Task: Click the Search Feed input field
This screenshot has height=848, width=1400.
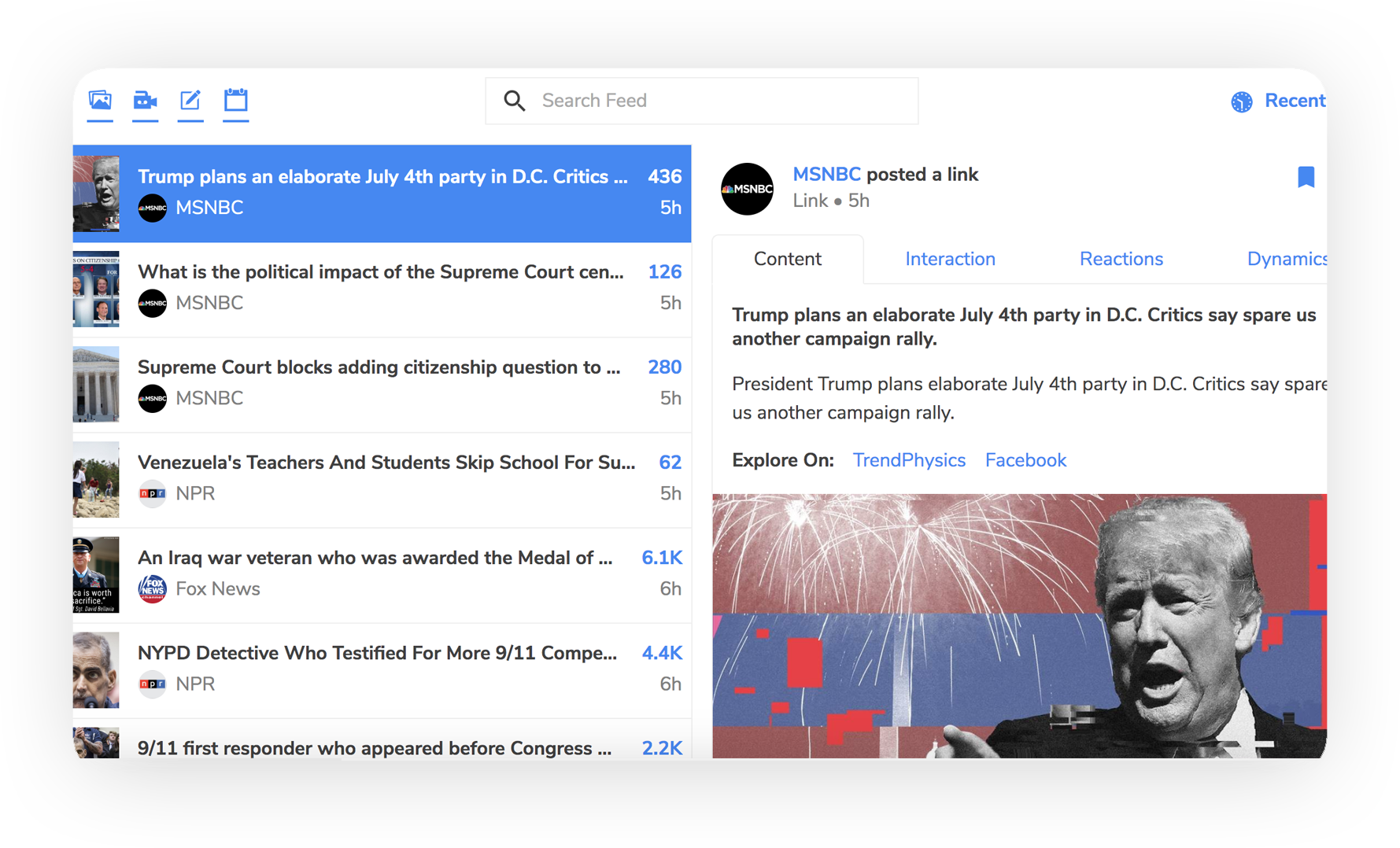Action: (701, 101)
